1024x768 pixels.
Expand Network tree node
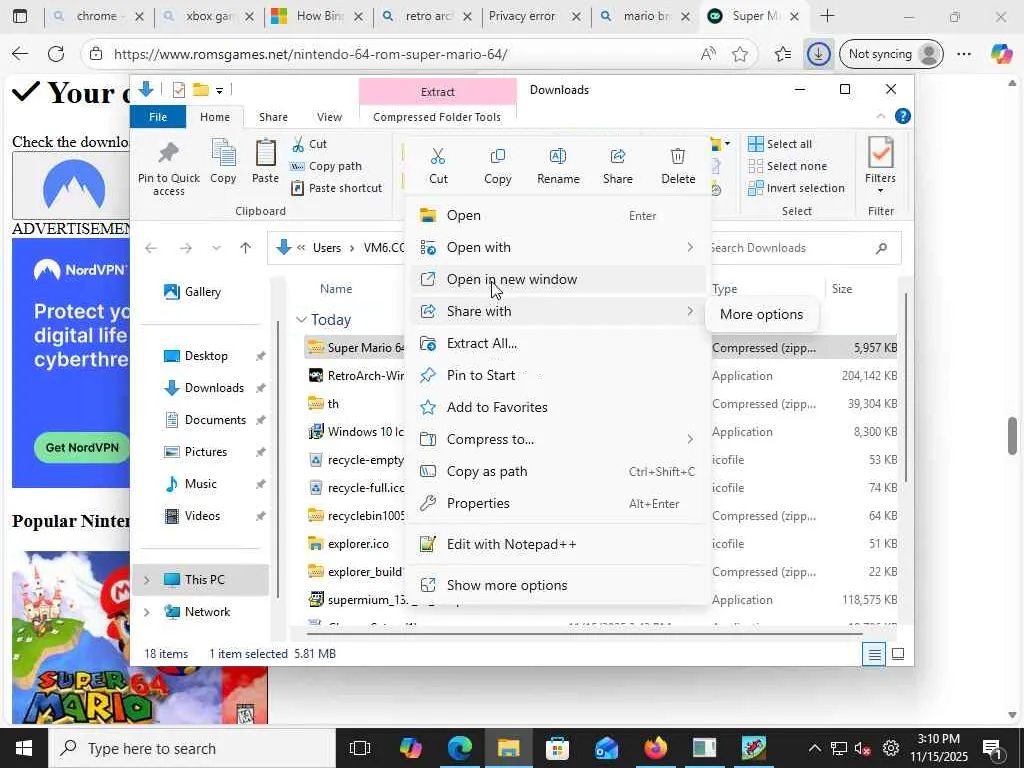click(146, 612)
